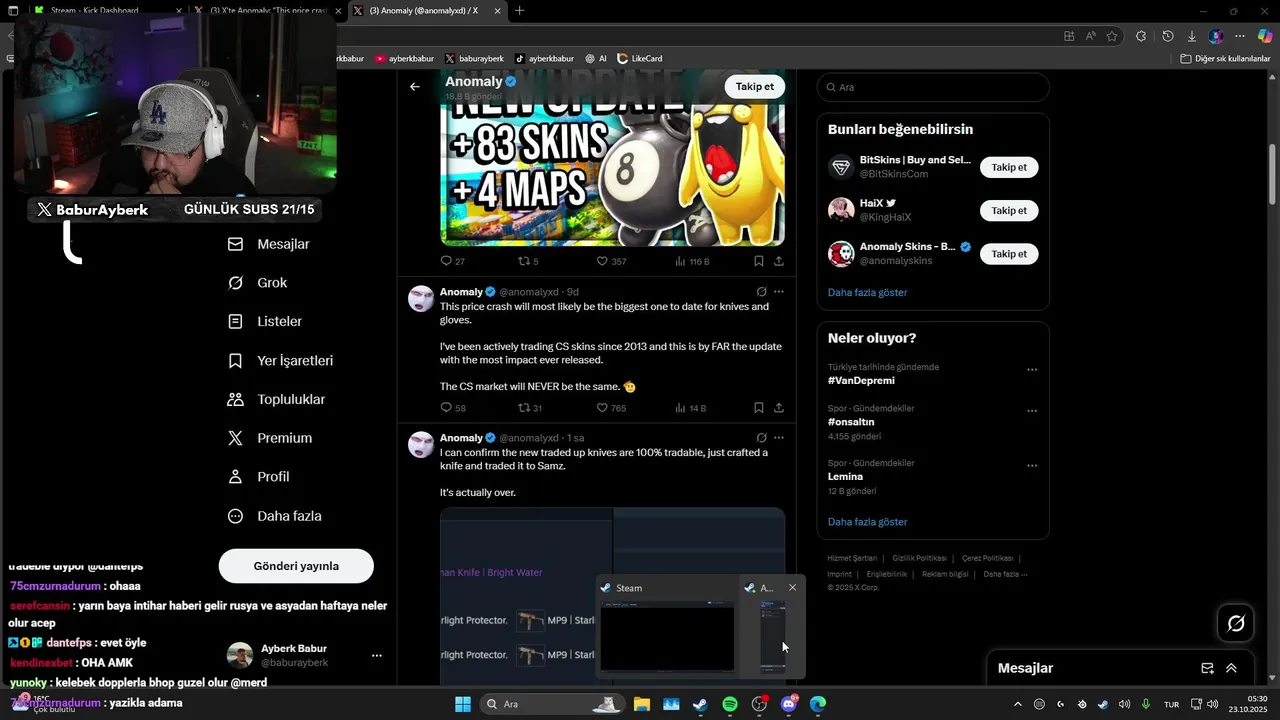Screen dimensions: 1280x720
Task: Open Discord from the taskbar
Action: tap(789, 704)
